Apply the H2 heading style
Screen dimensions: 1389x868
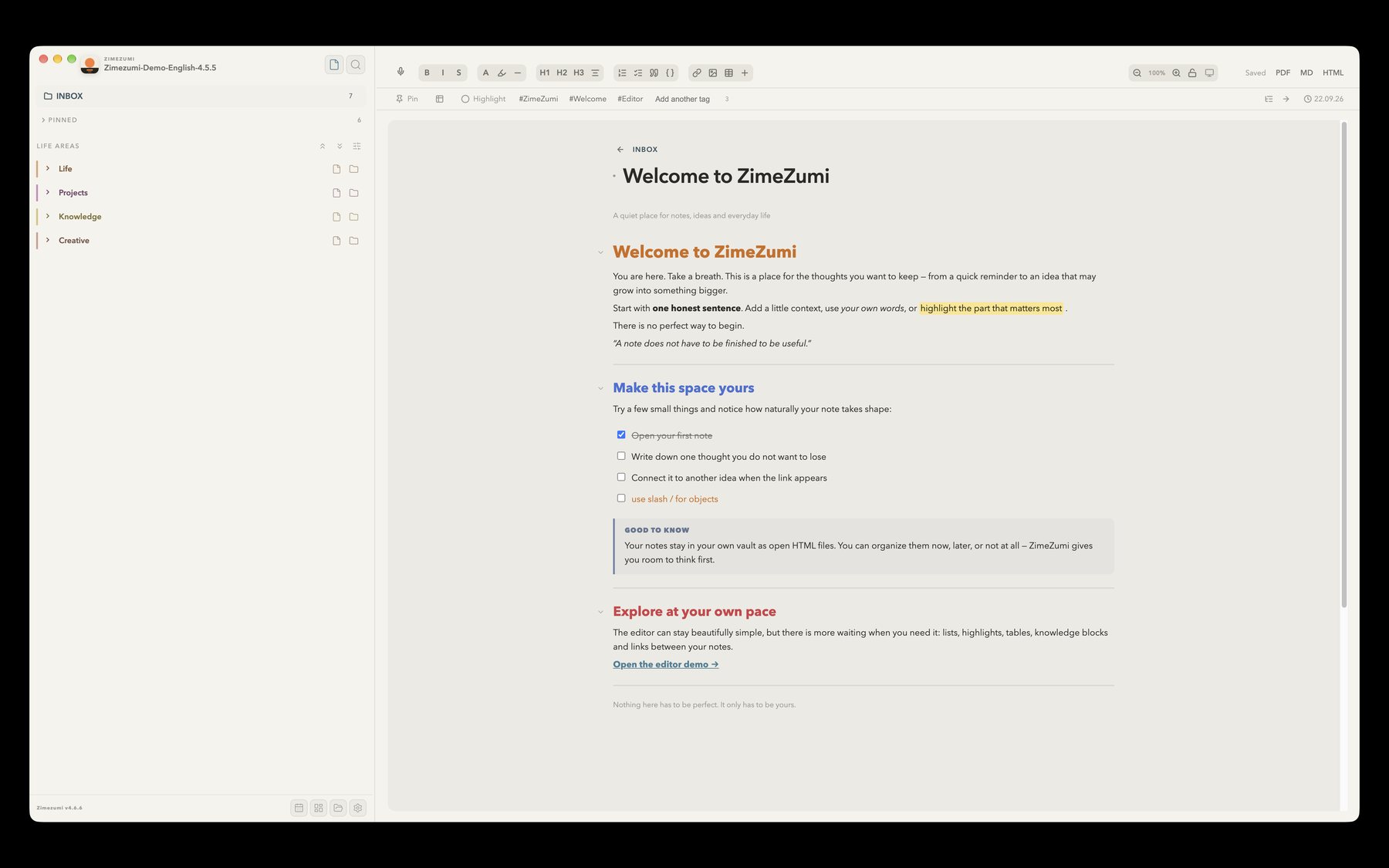(x=562, y=73)
